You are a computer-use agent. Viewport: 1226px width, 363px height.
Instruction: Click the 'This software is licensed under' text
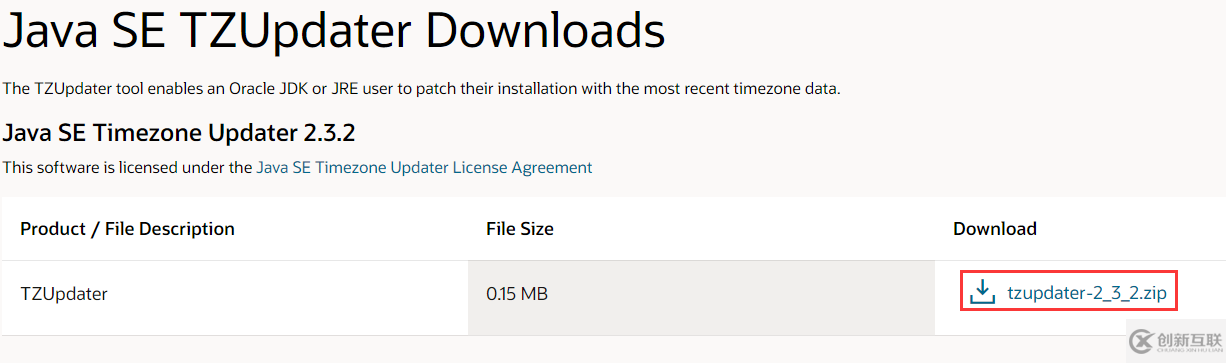click(127, 168)
